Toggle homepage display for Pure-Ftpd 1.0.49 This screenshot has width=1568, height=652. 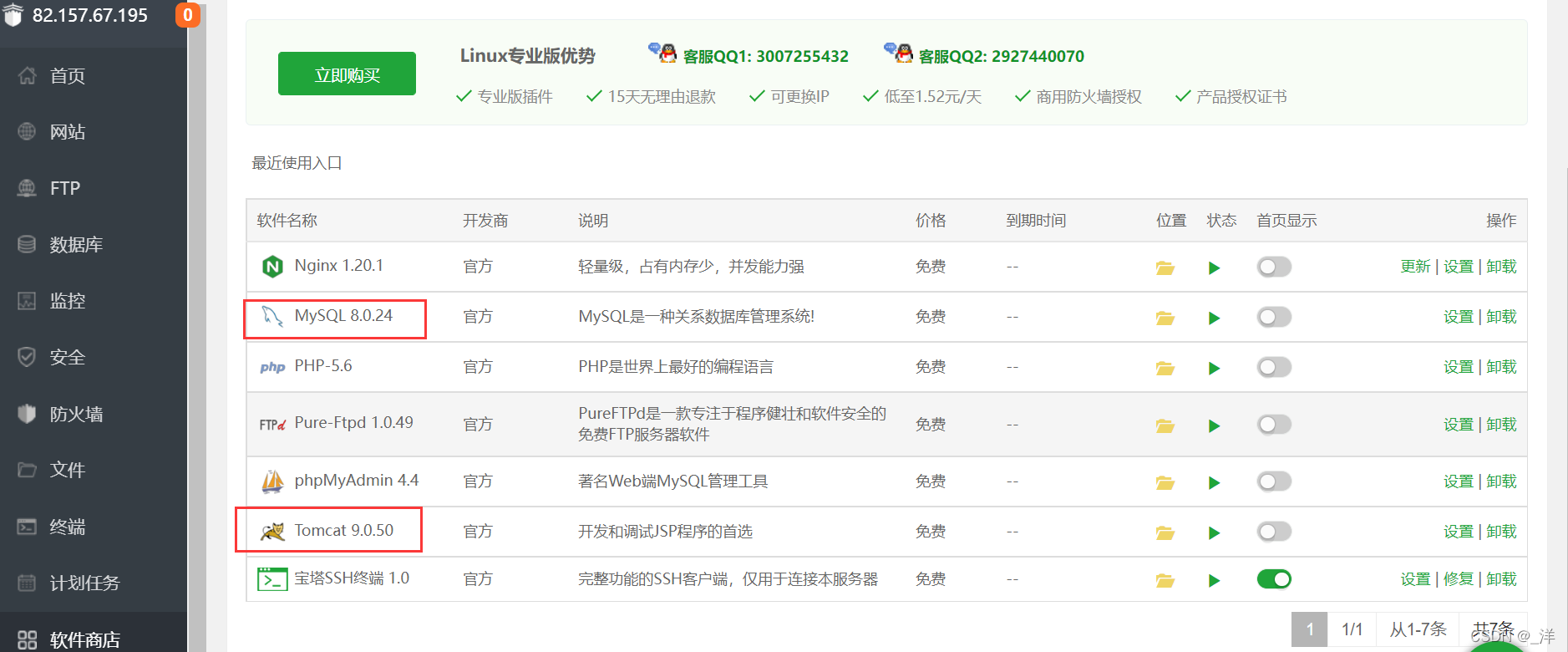tap(1274, 425)
